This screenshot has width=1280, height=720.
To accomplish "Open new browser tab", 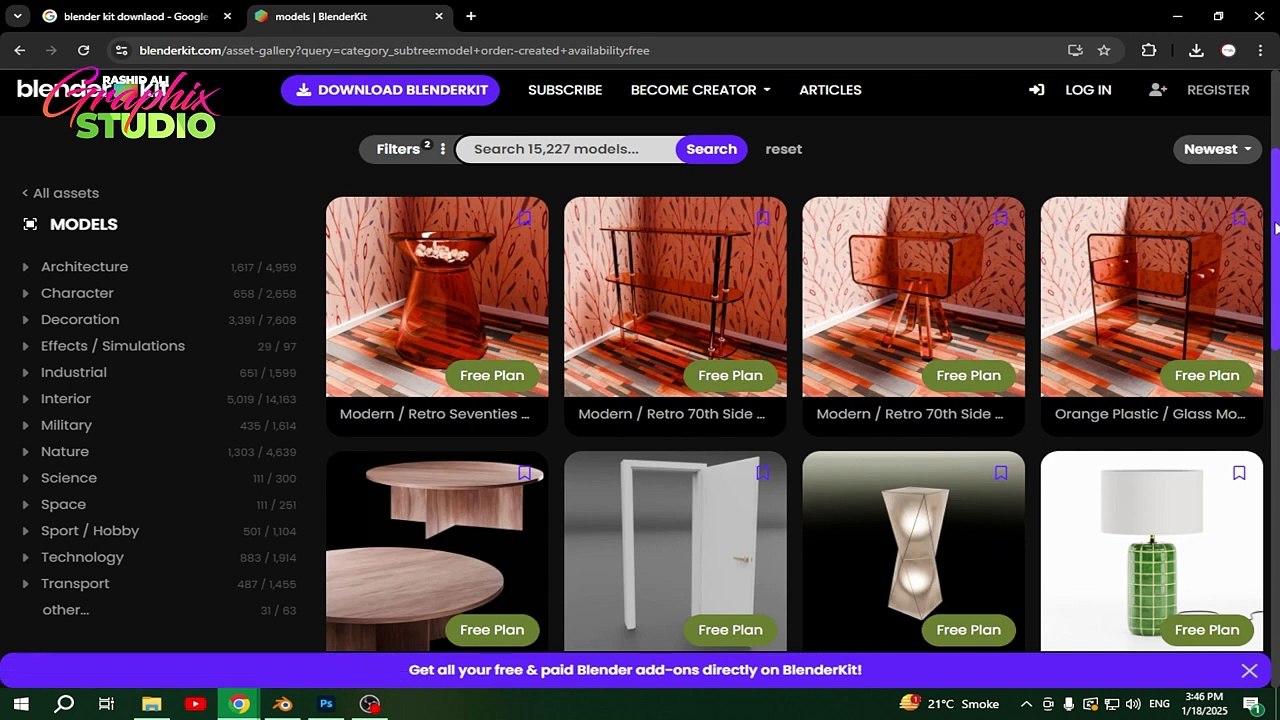I will [x=471, y=16].
